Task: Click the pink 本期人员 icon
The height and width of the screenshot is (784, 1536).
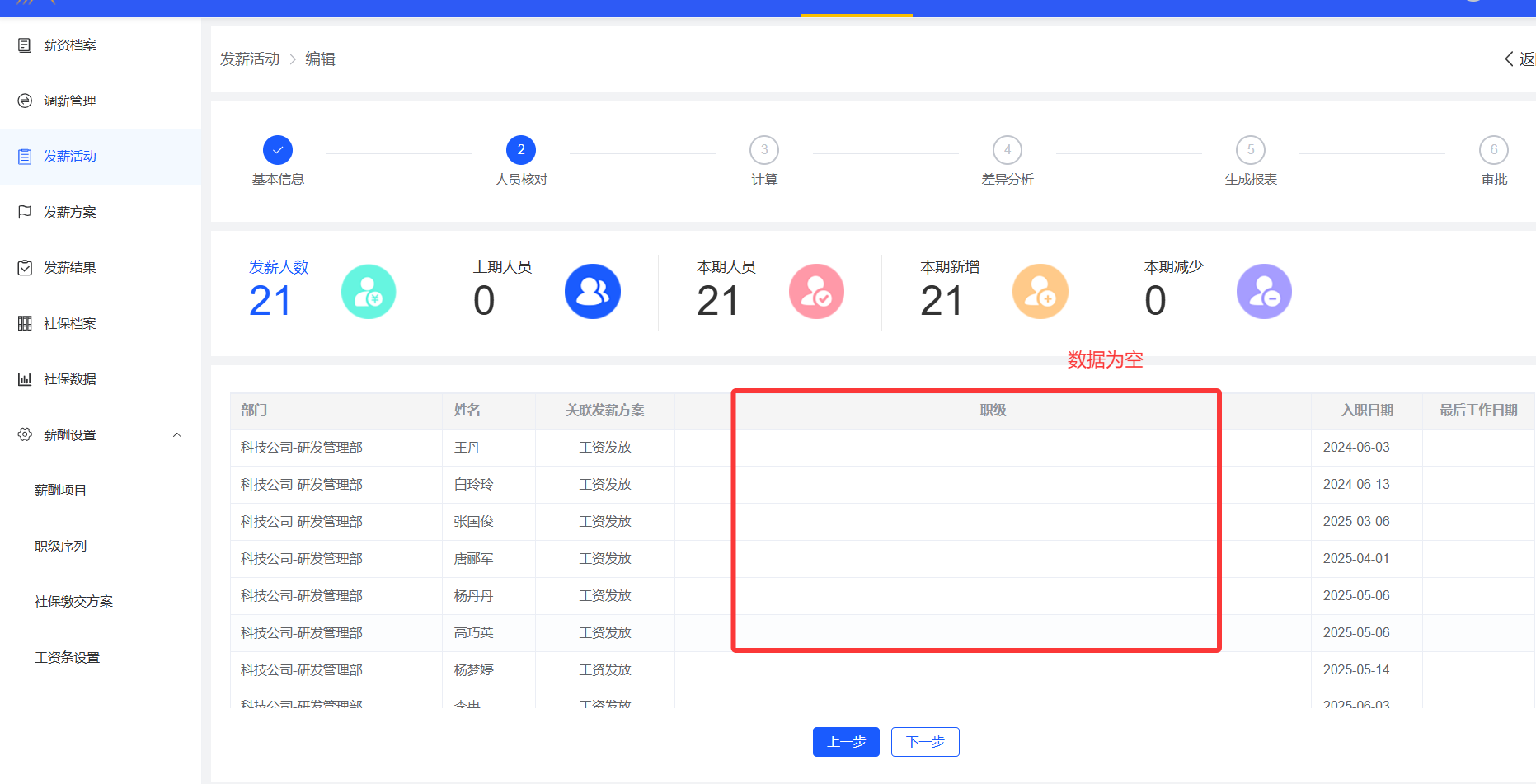Action: click(x=816, y=292)
